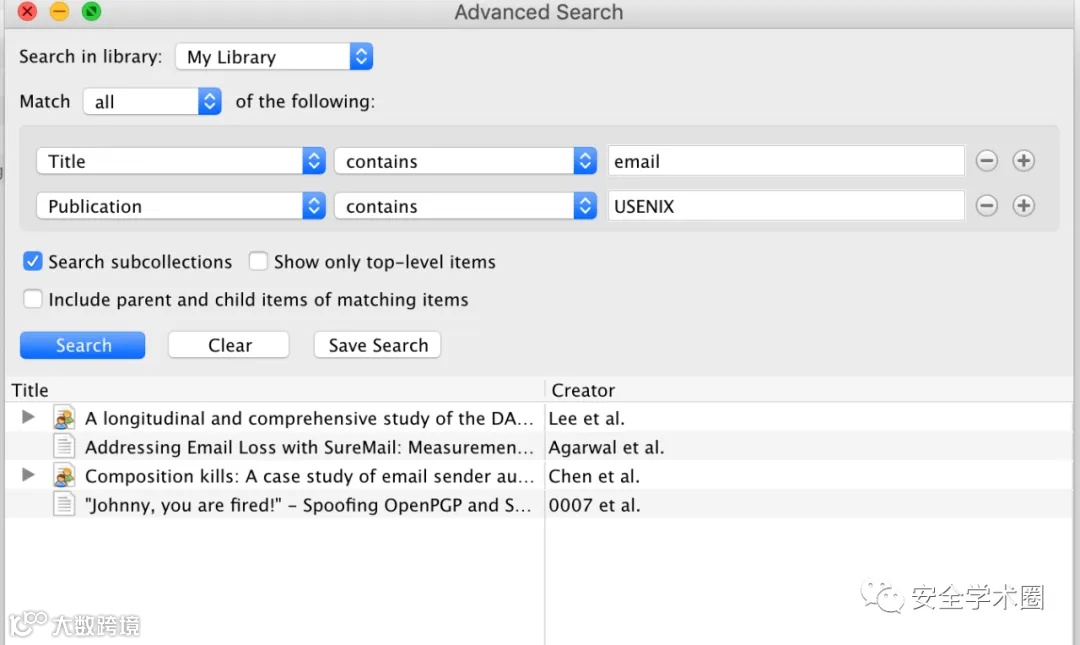Open the My Library dropdown

[x=273, y=57]
